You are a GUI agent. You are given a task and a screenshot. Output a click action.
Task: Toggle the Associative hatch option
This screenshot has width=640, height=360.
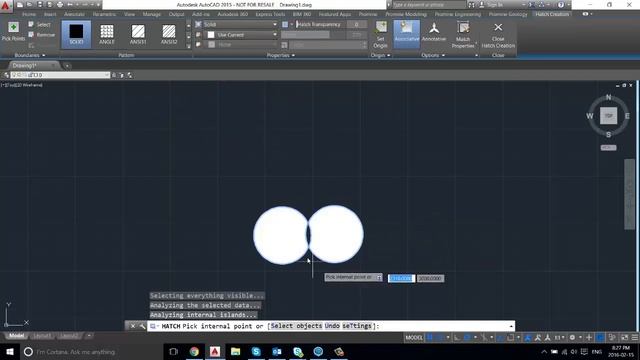(407, 33)
